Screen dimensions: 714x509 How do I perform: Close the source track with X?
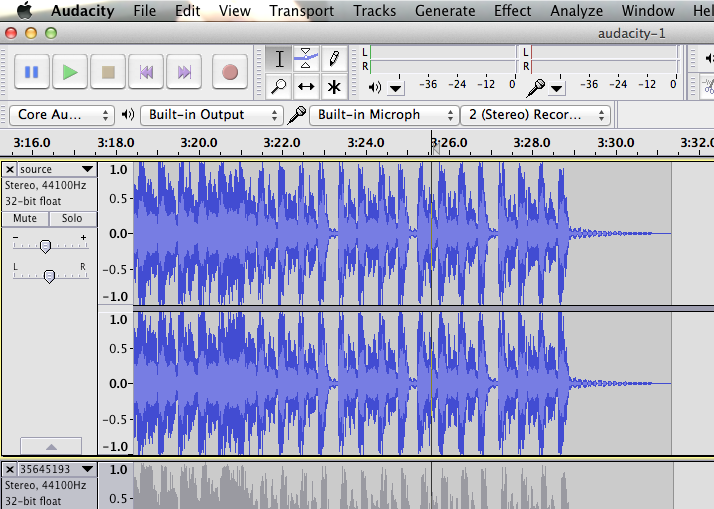click(10, 169)
